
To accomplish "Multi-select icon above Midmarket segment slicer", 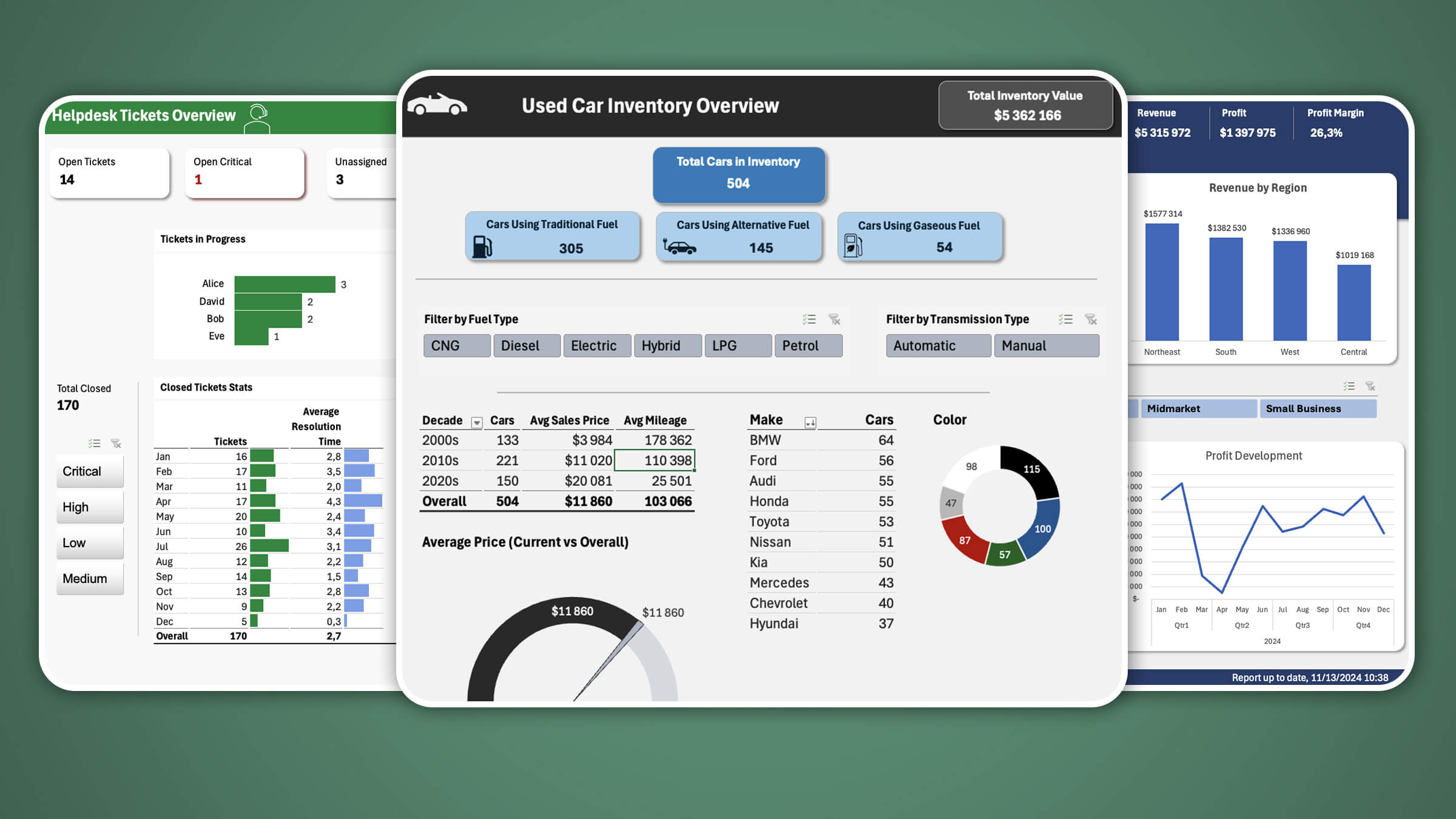I will click(1349, 386).
